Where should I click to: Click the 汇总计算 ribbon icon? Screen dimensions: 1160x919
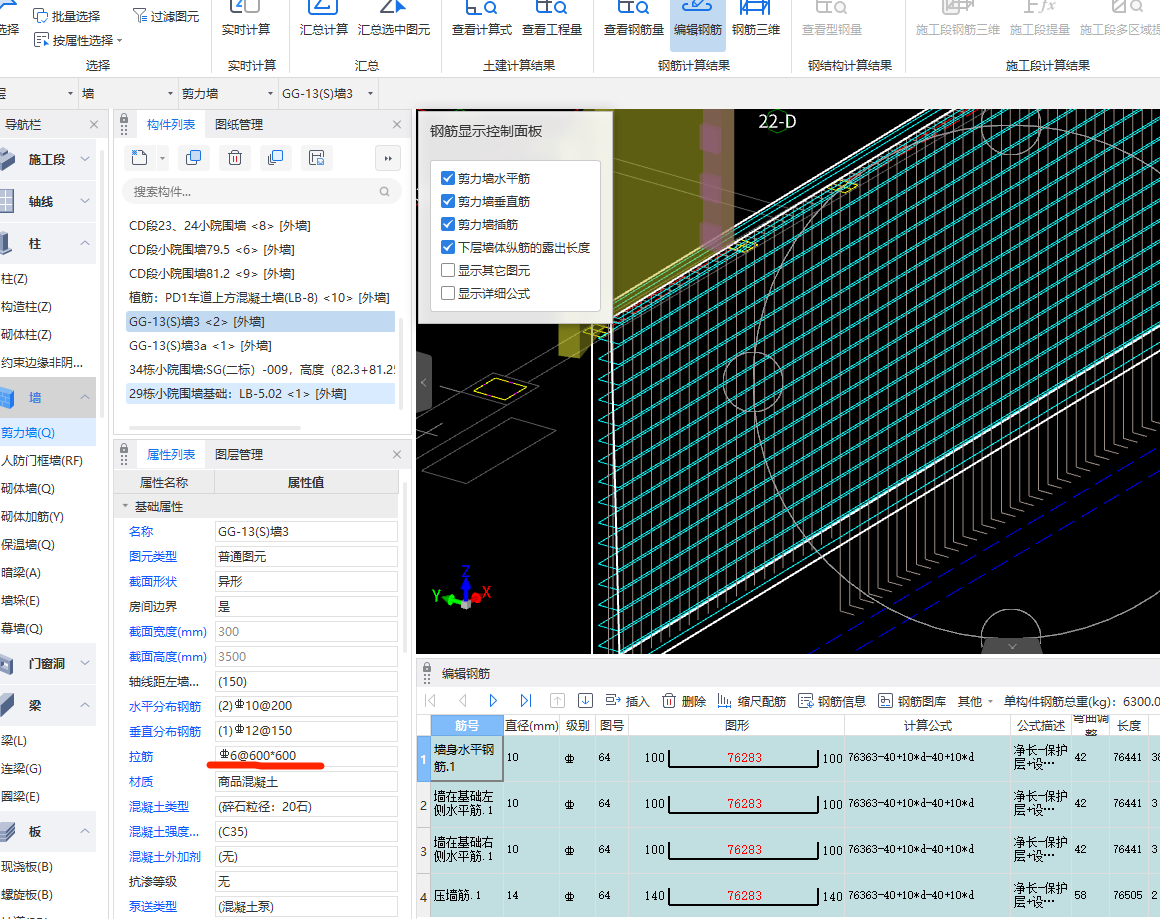pyautogui.click(x=323, y=18)
